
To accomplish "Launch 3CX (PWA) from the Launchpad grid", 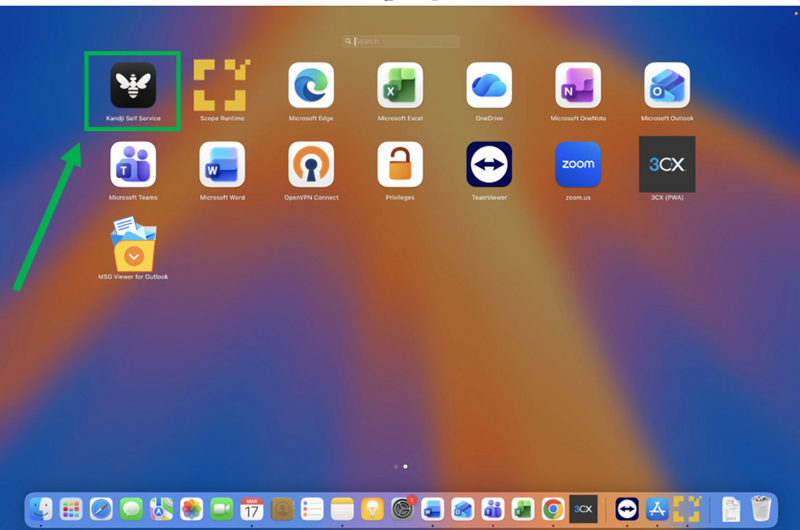I will (x=667, y=164).
